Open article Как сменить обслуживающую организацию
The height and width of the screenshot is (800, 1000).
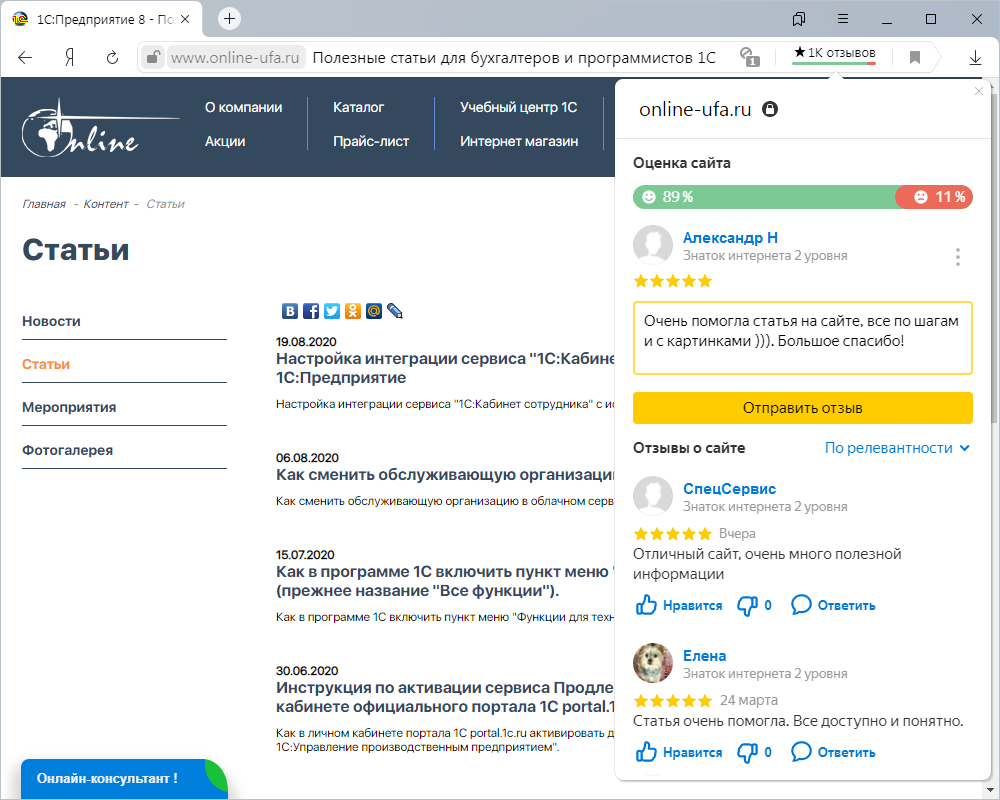(445, 475)
